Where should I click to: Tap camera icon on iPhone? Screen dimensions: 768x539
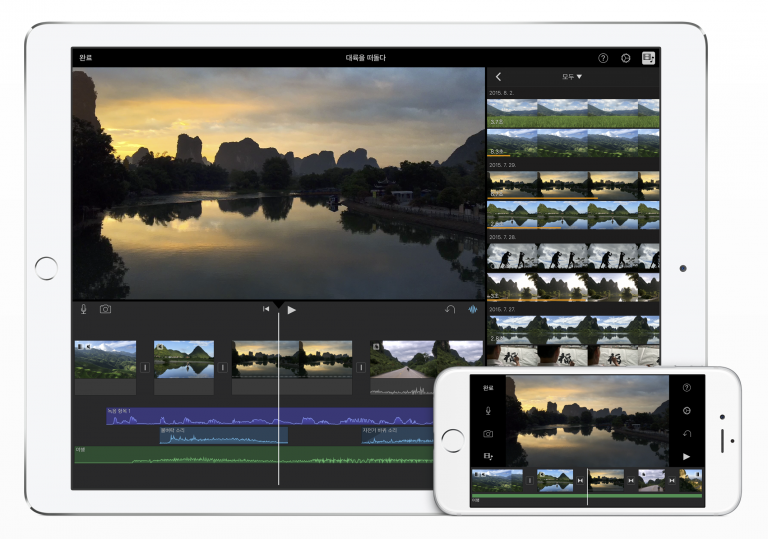pyautogui.click(x=488, y=434)
